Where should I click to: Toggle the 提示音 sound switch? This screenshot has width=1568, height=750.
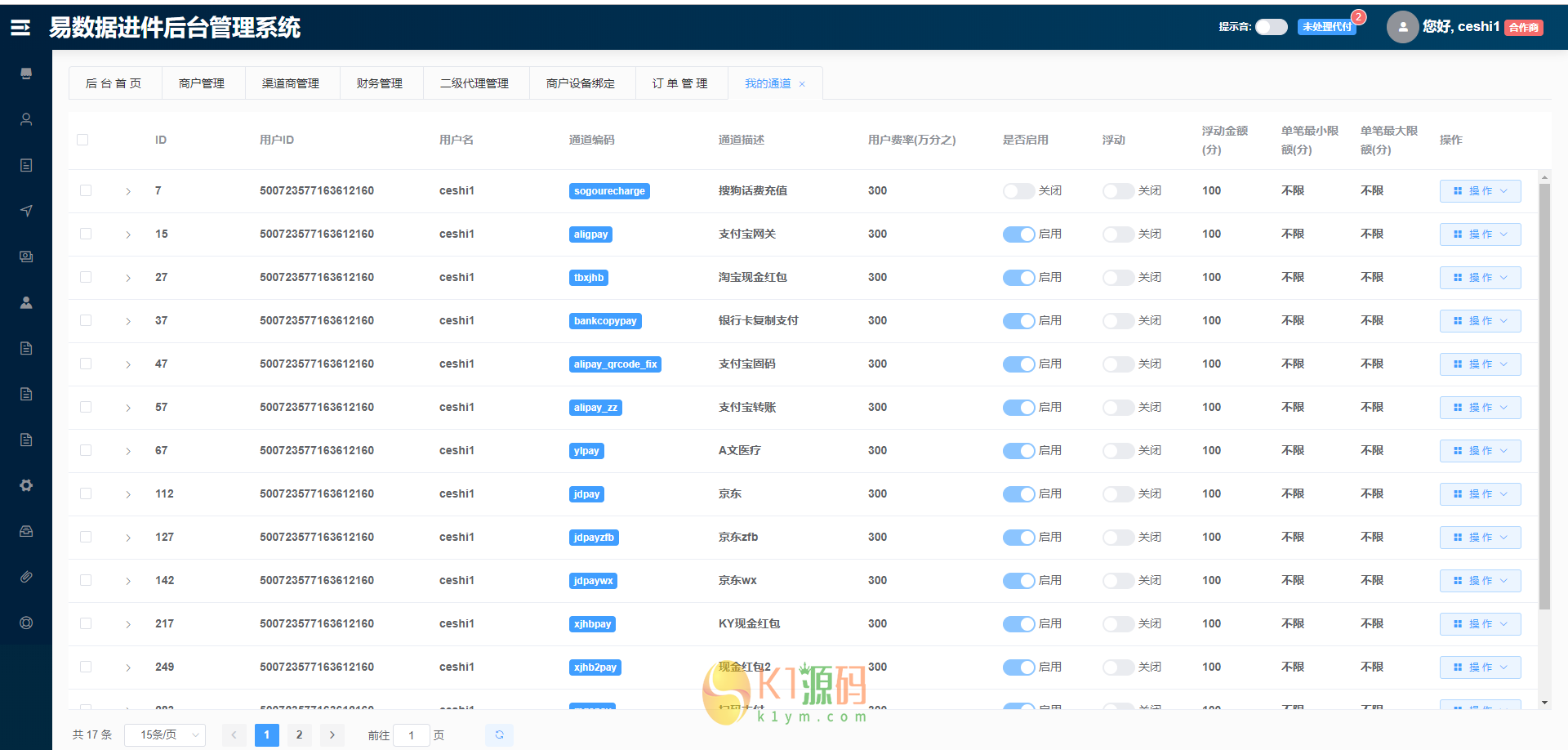(x=1271, y=27)
